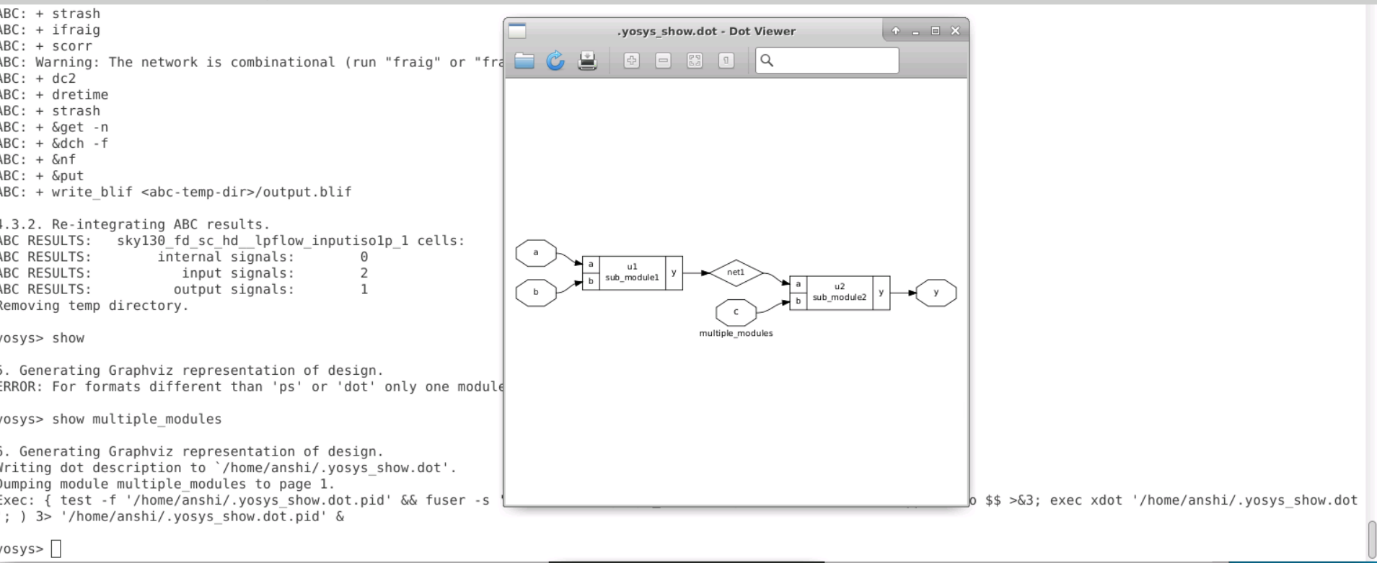
Task: Click the 'multiple_modules' graph label
Action: [736, 333]
